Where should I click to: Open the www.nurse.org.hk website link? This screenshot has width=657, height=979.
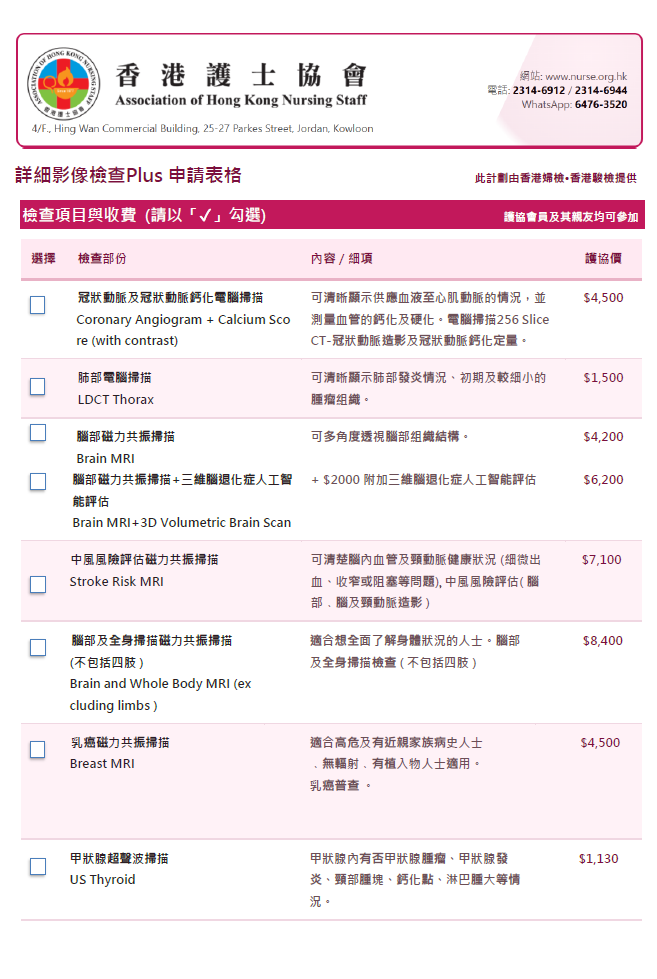click(x=586, y=76)
